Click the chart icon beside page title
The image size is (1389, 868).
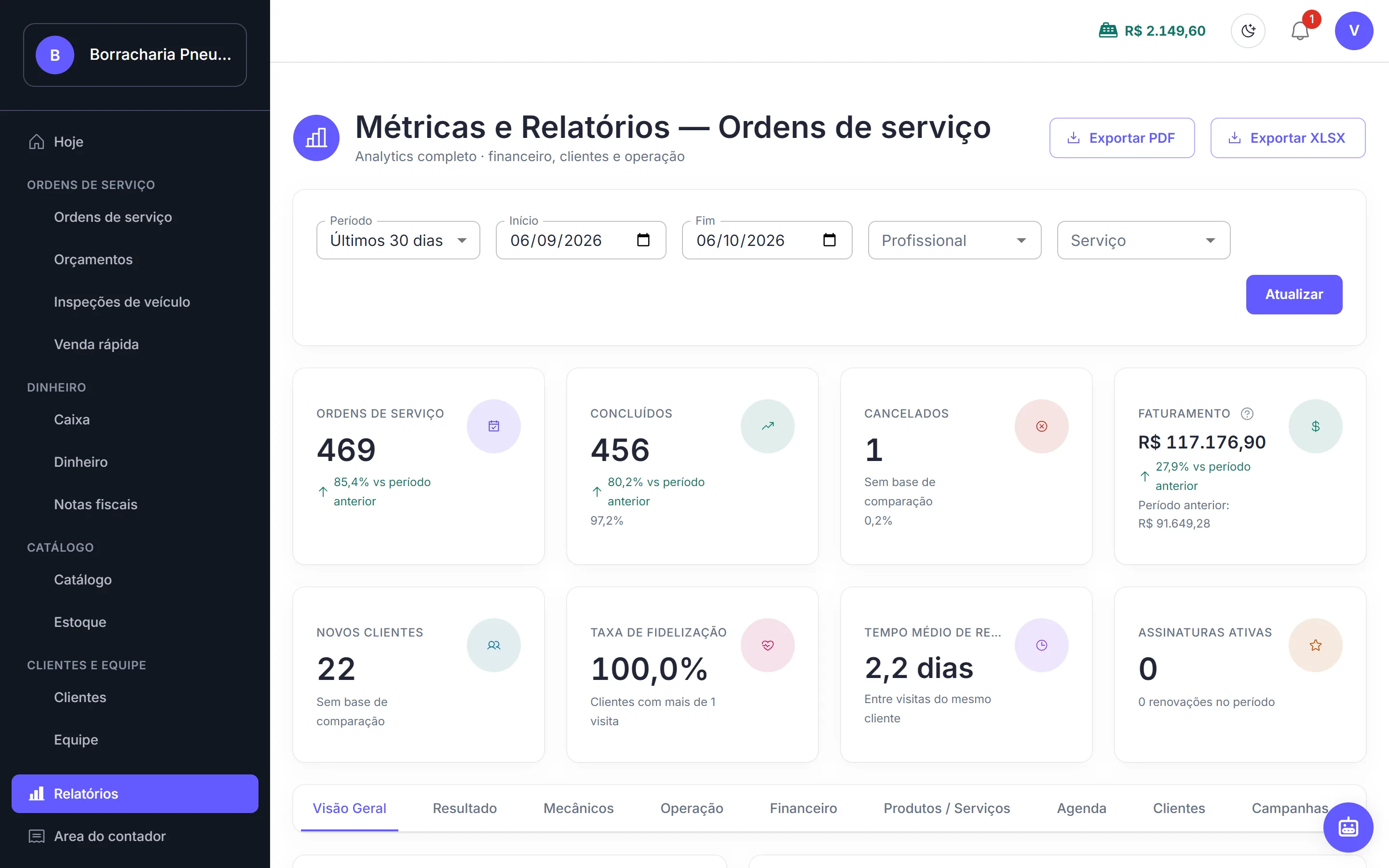tap(316, 138)
